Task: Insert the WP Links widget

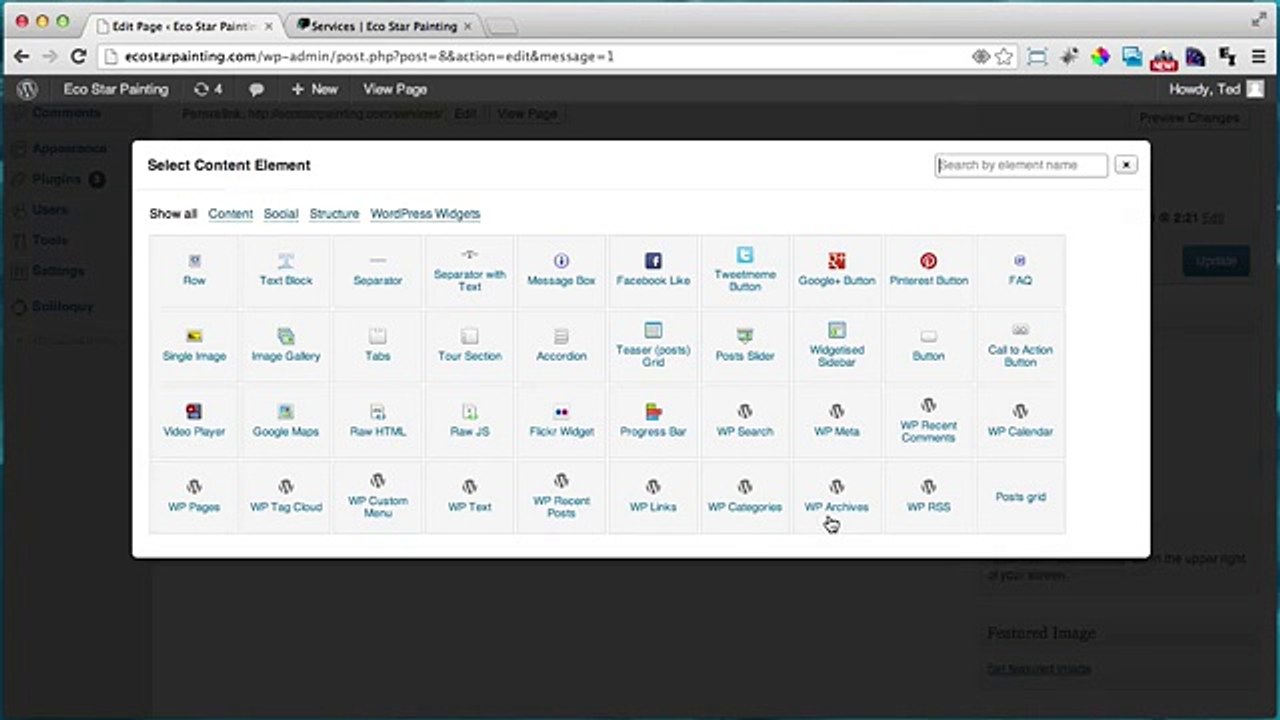Action: [x=653, y=497]
